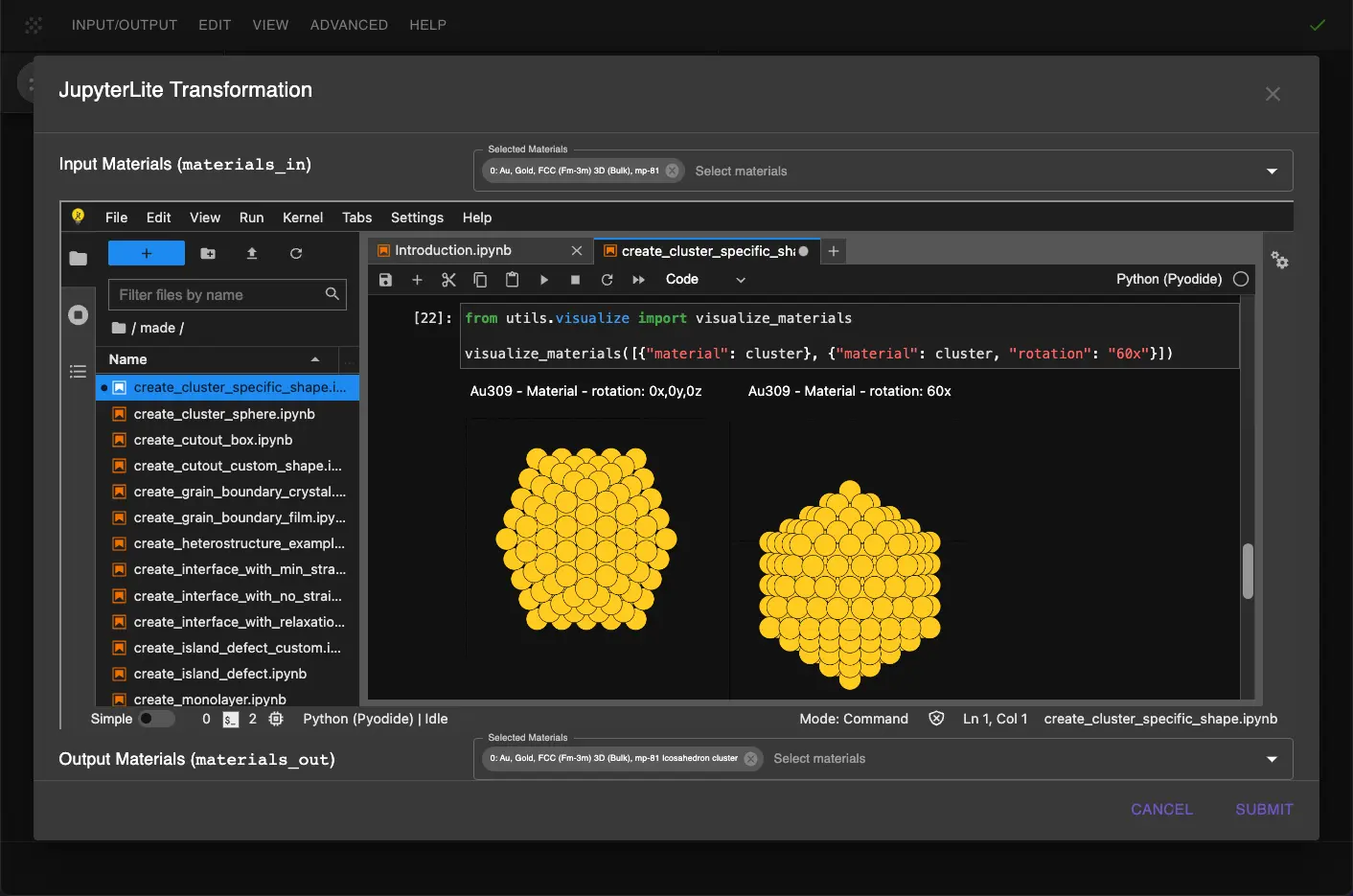This screenshot has height=896, width=1353.
Task: Switch to the Introduction.ipynb tab
Action: [453, 250]
